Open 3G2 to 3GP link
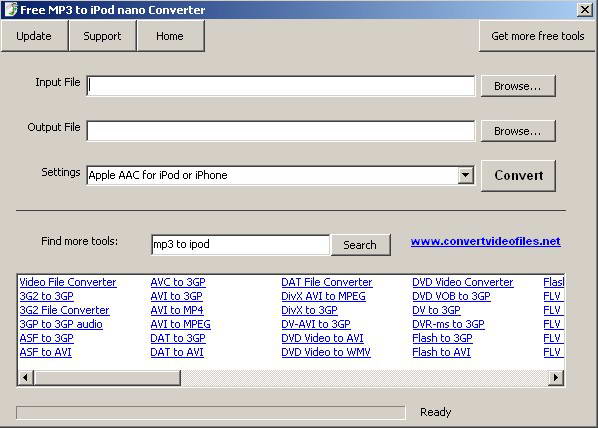This screenshot has width=598, height=428. pyautogui.click(x=47, y=296)
